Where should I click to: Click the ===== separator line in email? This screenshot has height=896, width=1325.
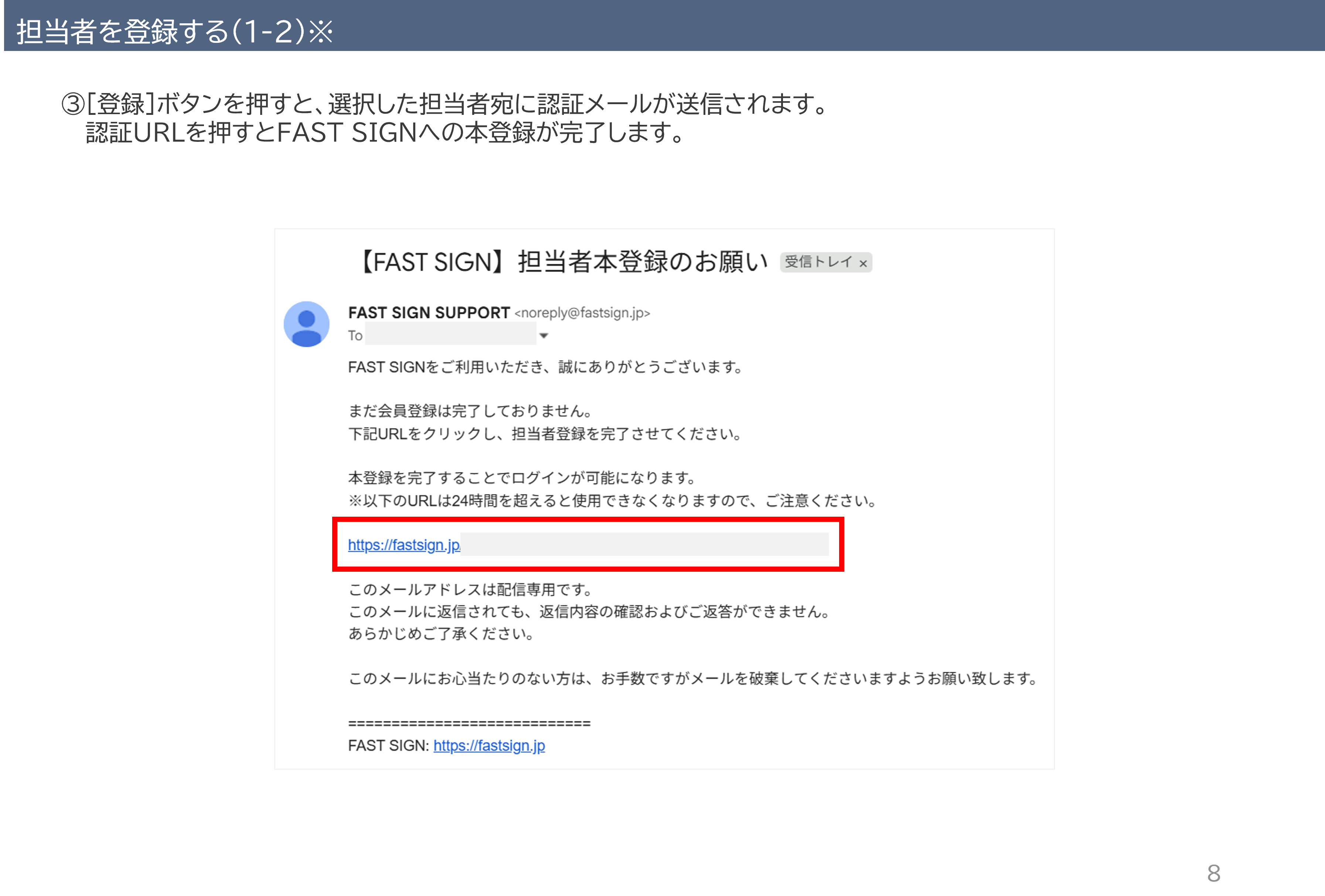pos(469,723)
